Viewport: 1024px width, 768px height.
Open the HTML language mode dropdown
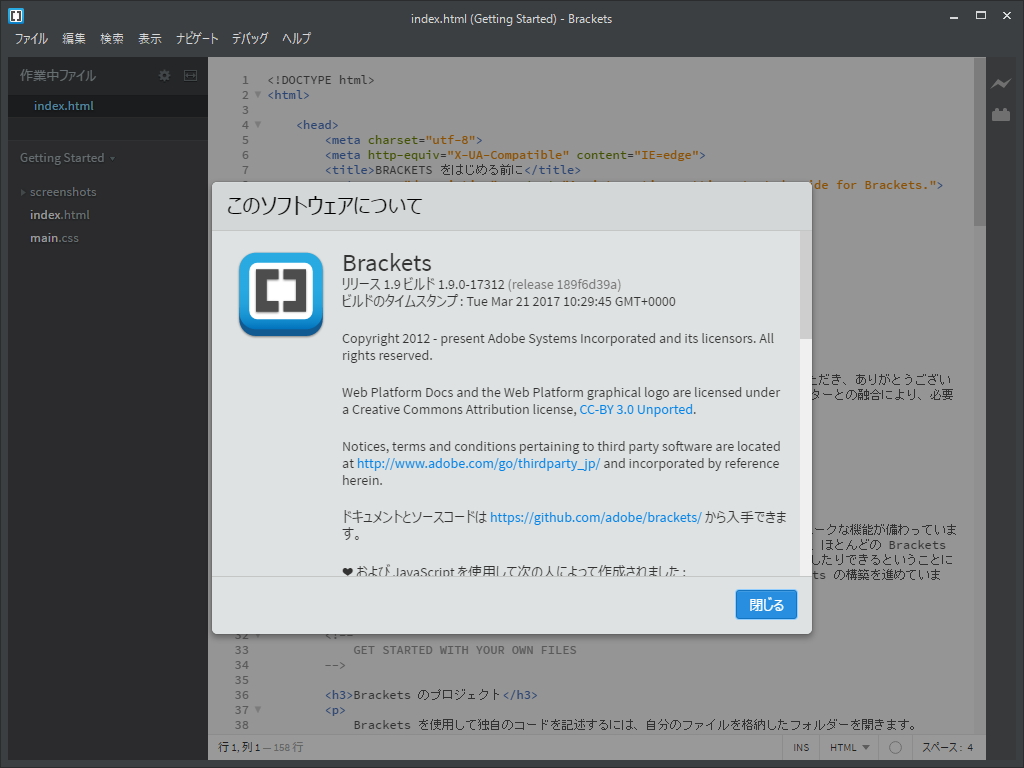click(x=848, y=747)
